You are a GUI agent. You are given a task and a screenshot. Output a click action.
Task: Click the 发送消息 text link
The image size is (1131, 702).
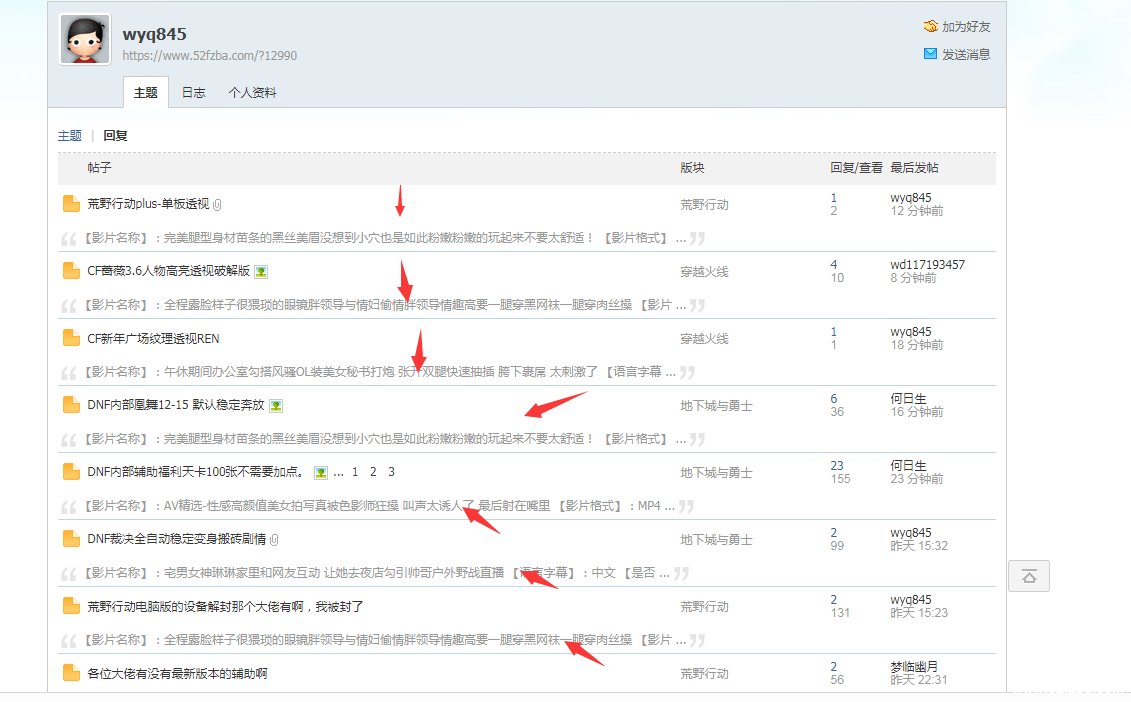[x=966, y=55]
